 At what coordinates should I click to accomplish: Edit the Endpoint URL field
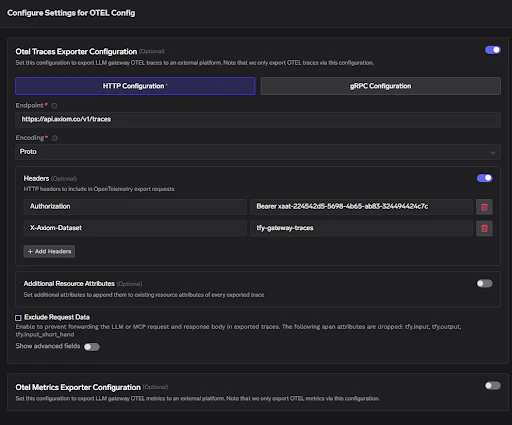click(258, 119)
